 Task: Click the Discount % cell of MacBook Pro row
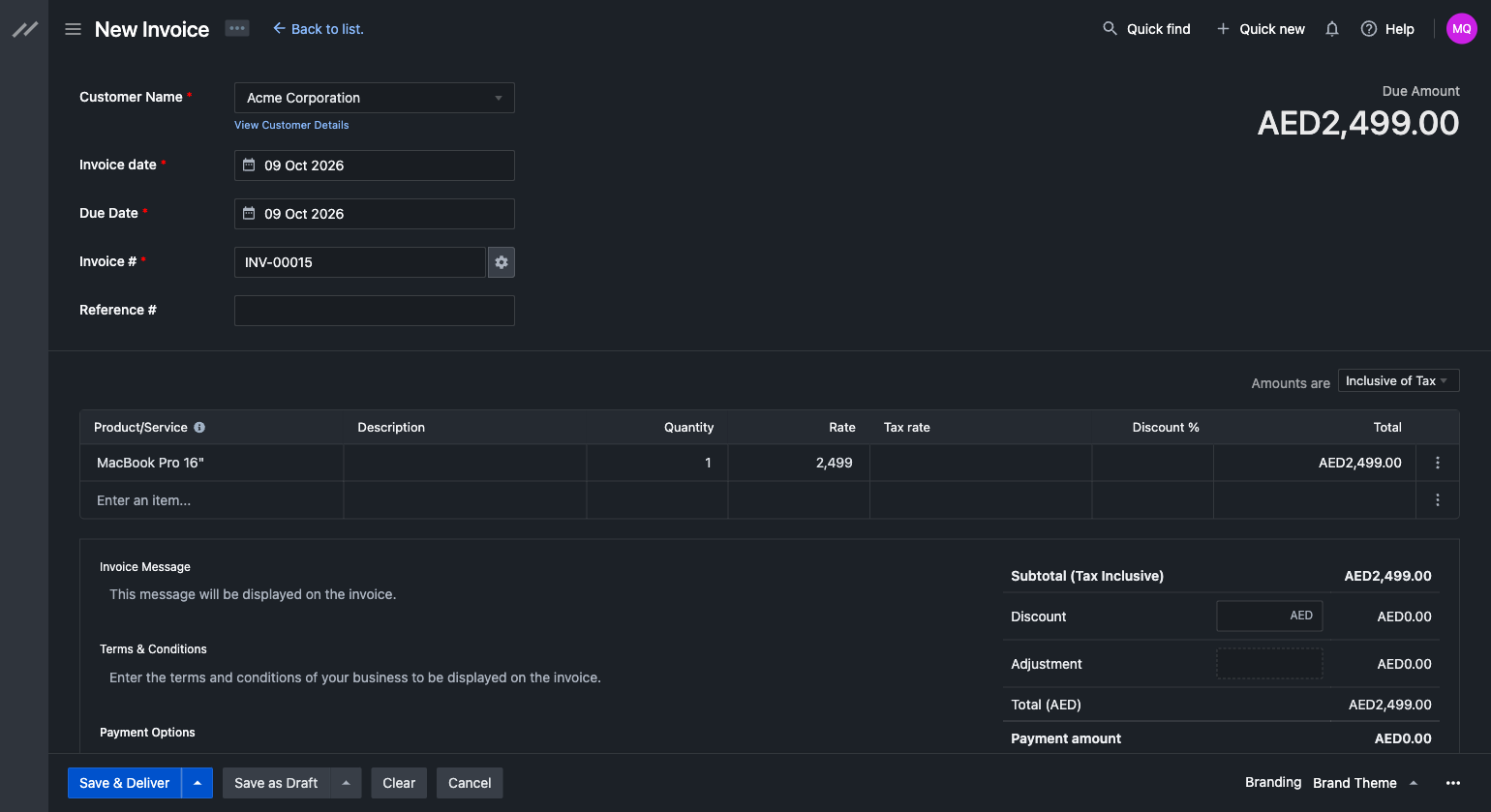[x=1153, y=463]
